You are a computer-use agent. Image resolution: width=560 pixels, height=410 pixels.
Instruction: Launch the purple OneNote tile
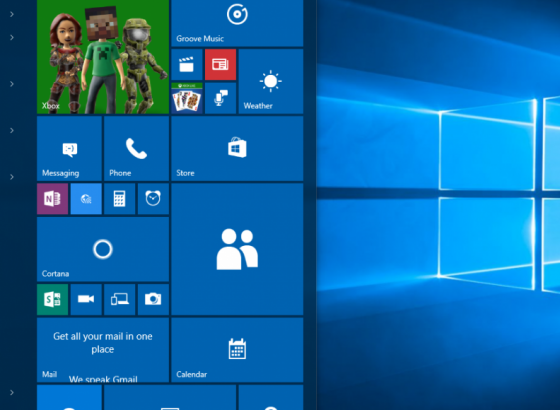[52, 199]
